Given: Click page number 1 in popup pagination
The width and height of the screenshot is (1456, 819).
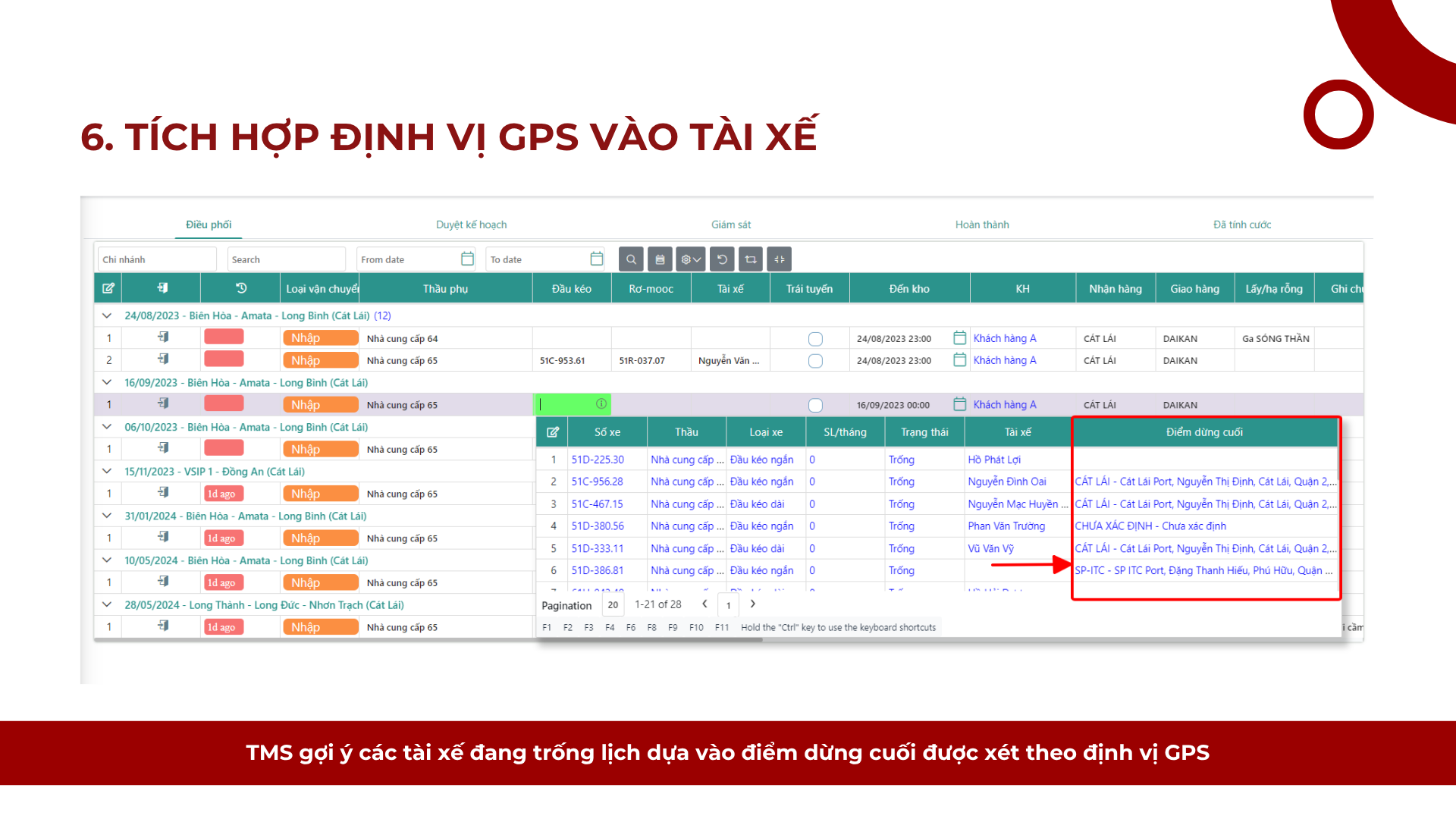Looking at the screenshot, I should click(x=728, y=605).
